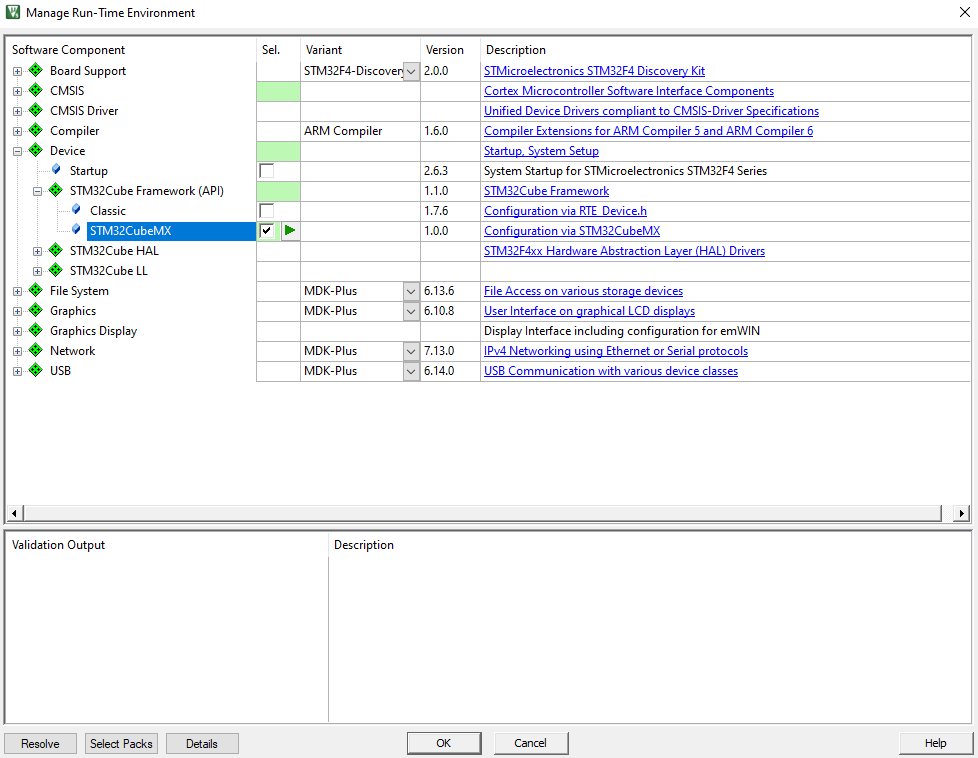Click the Details button
This screenshot has height=758, width=978.
point(202,743)
